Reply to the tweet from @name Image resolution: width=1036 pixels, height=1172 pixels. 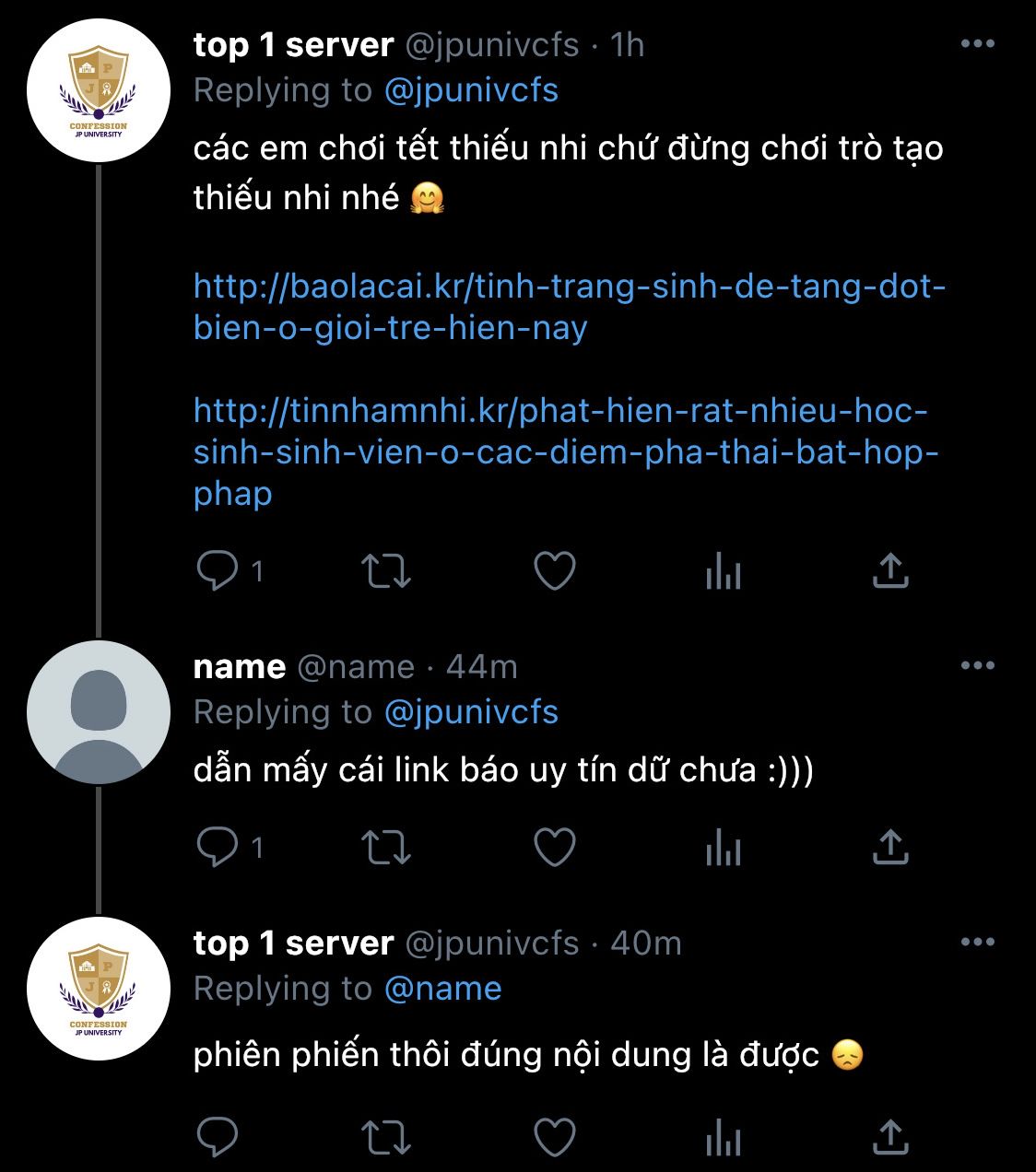point(218,848)
